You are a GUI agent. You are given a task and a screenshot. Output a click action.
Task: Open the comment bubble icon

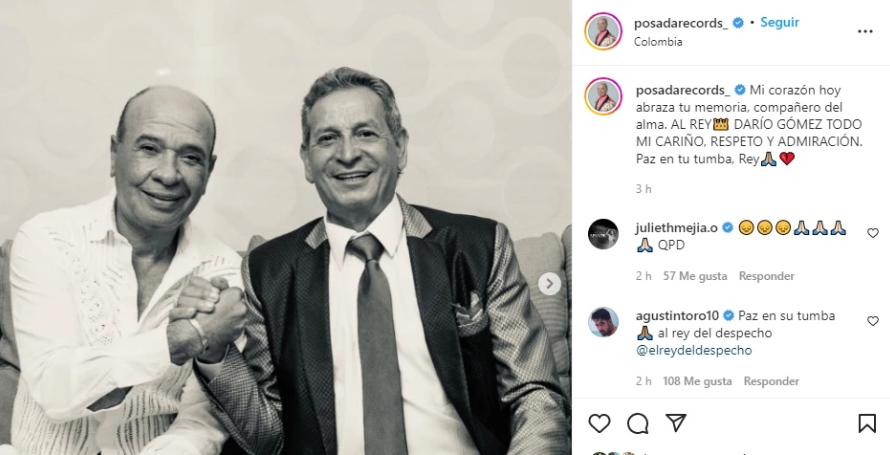click(637, 423)
